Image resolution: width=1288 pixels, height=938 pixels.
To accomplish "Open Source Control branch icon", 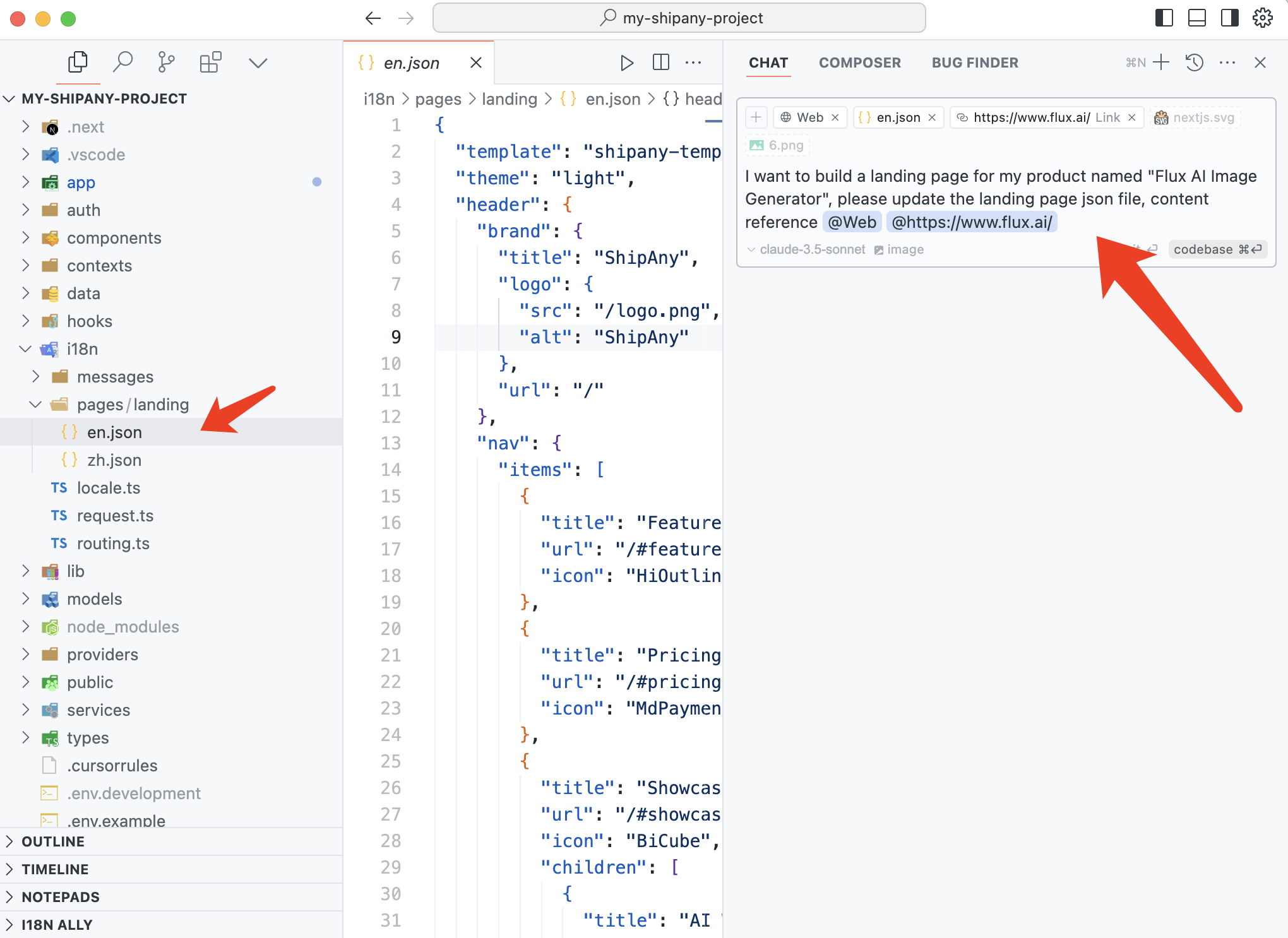I will coord(166,62).
